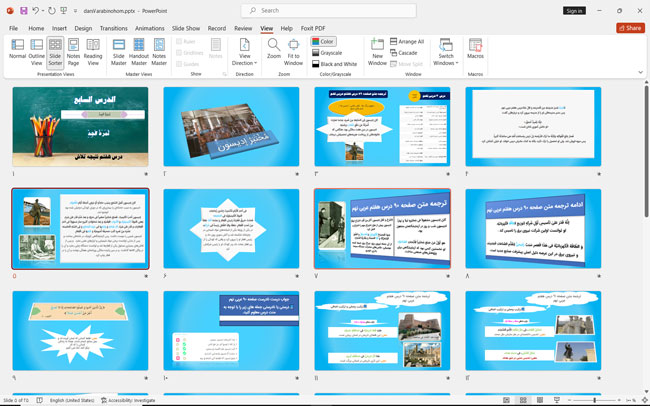Viewport: 650px width, 406px height.
Task: Toggle the Ruler checkbox
Action: [179, 41]
